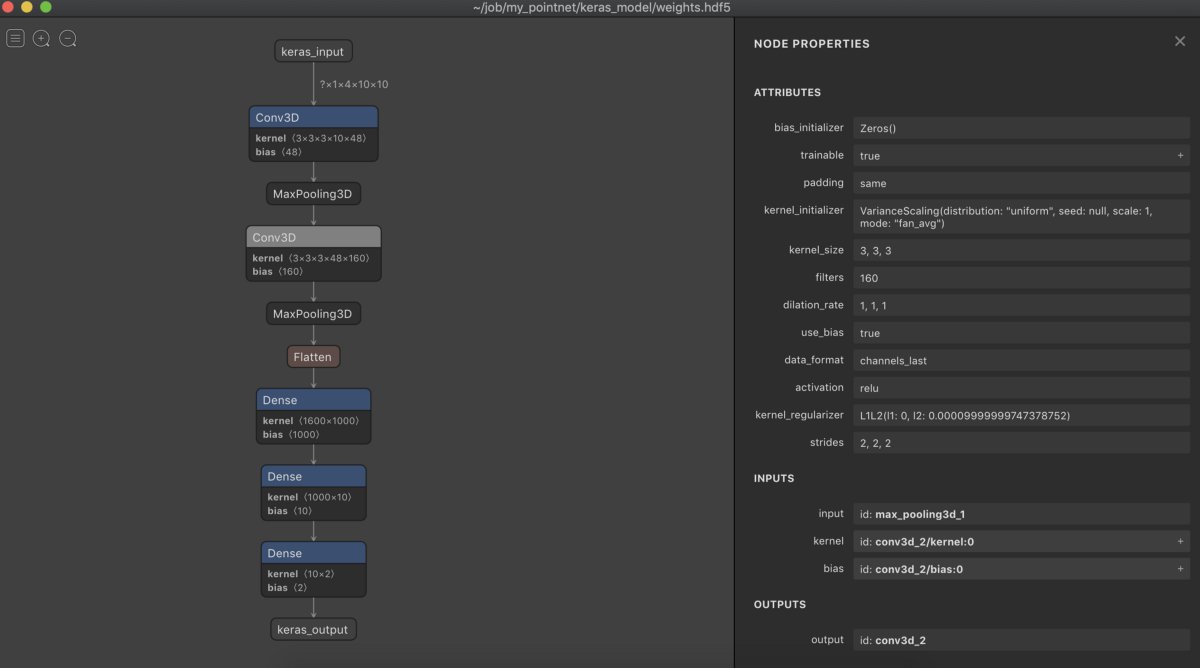The image size is (1200, 668).
Task: Select the first Conv3D node
Action: [x=313, y=117]
